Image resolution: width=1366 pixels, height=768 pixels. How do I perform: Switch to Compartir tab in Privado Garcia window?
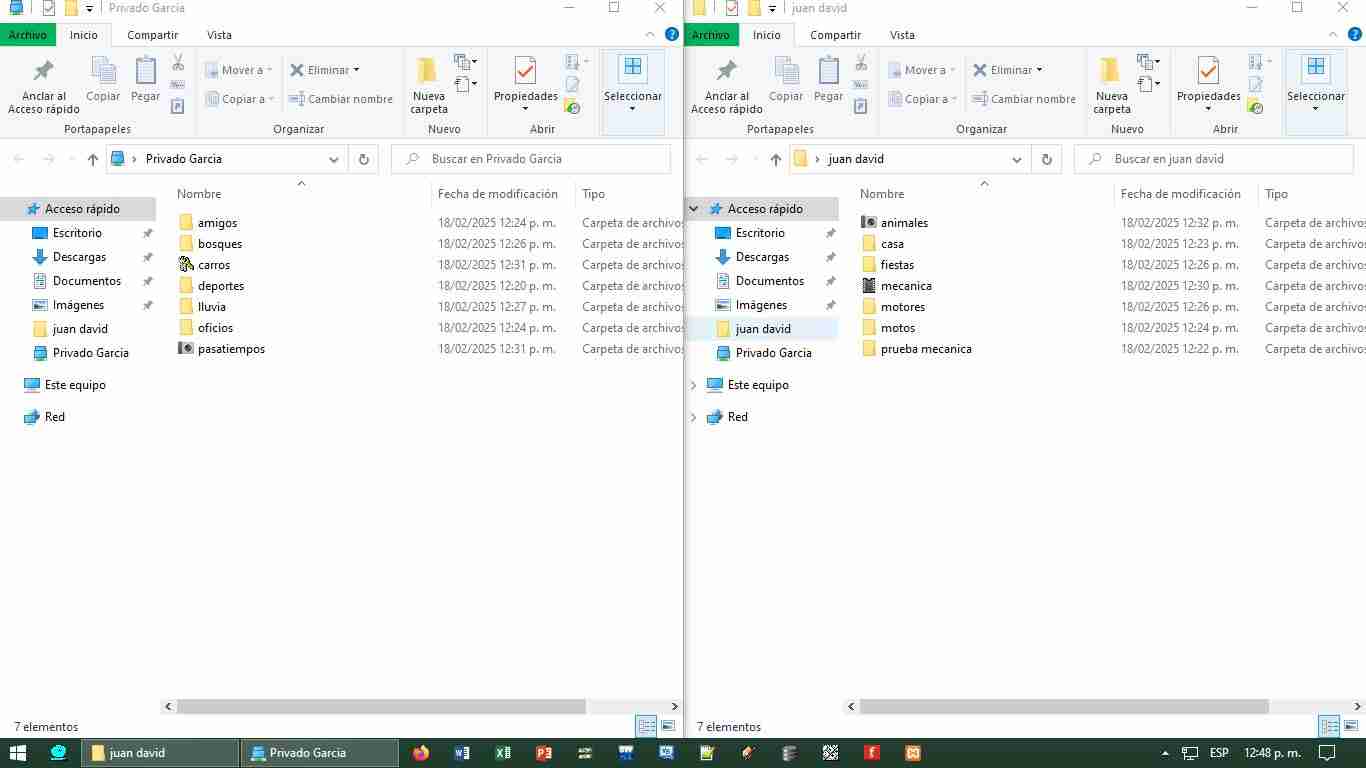(152, 35)
